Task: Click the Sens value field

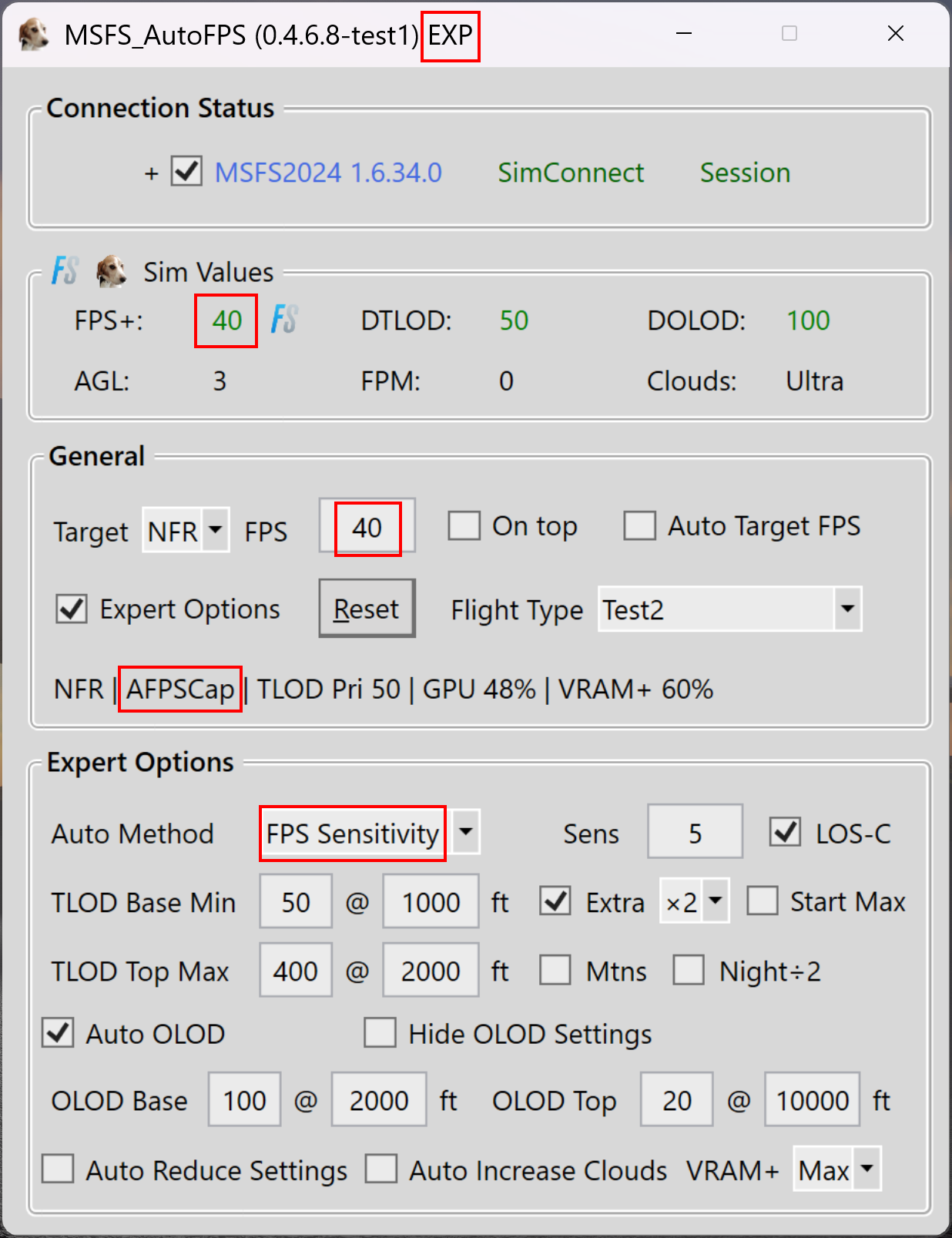Action: [696, 832]
